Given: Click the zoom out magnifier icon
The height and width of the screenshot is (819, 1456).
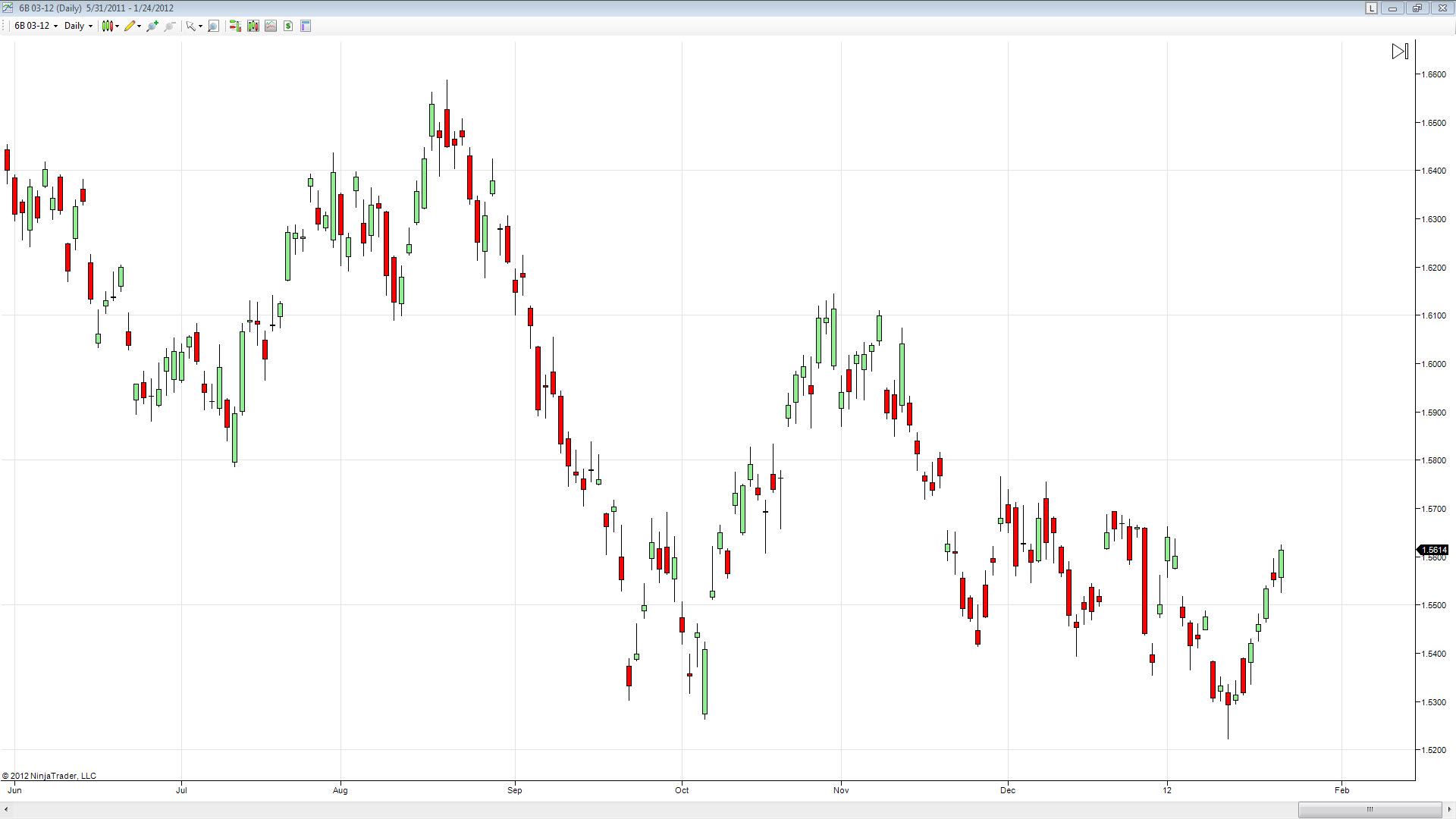Looking at the screenshot, I should coord(170,26).
